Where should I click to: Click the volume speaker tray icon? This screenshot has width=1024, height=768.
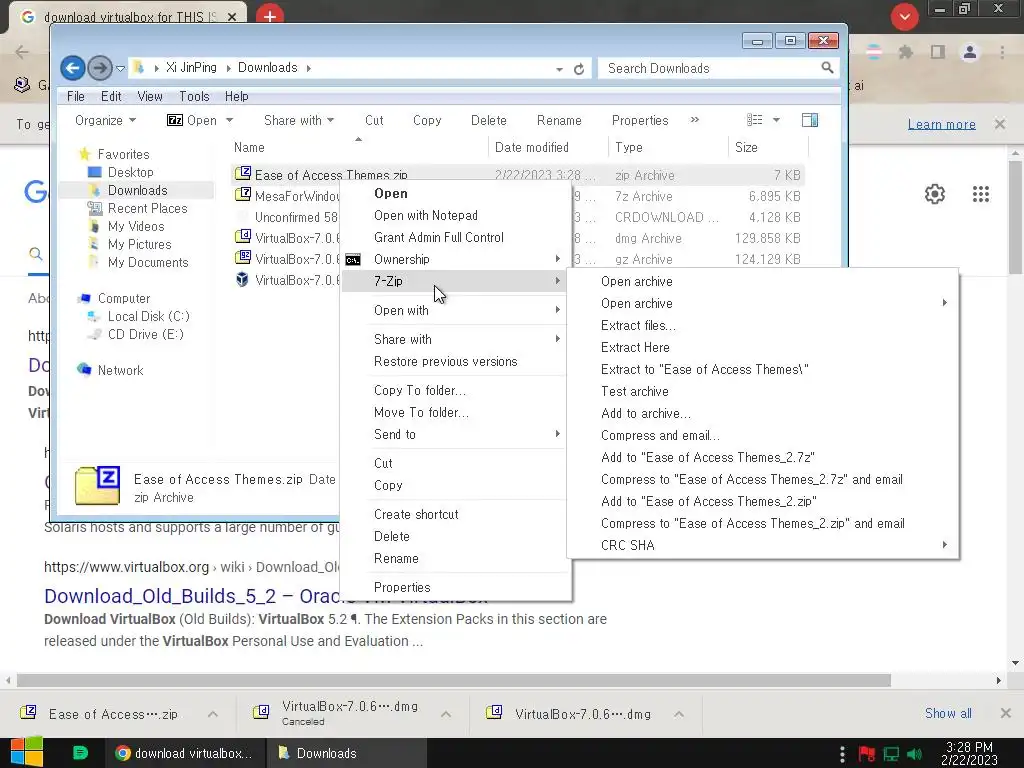914,754
